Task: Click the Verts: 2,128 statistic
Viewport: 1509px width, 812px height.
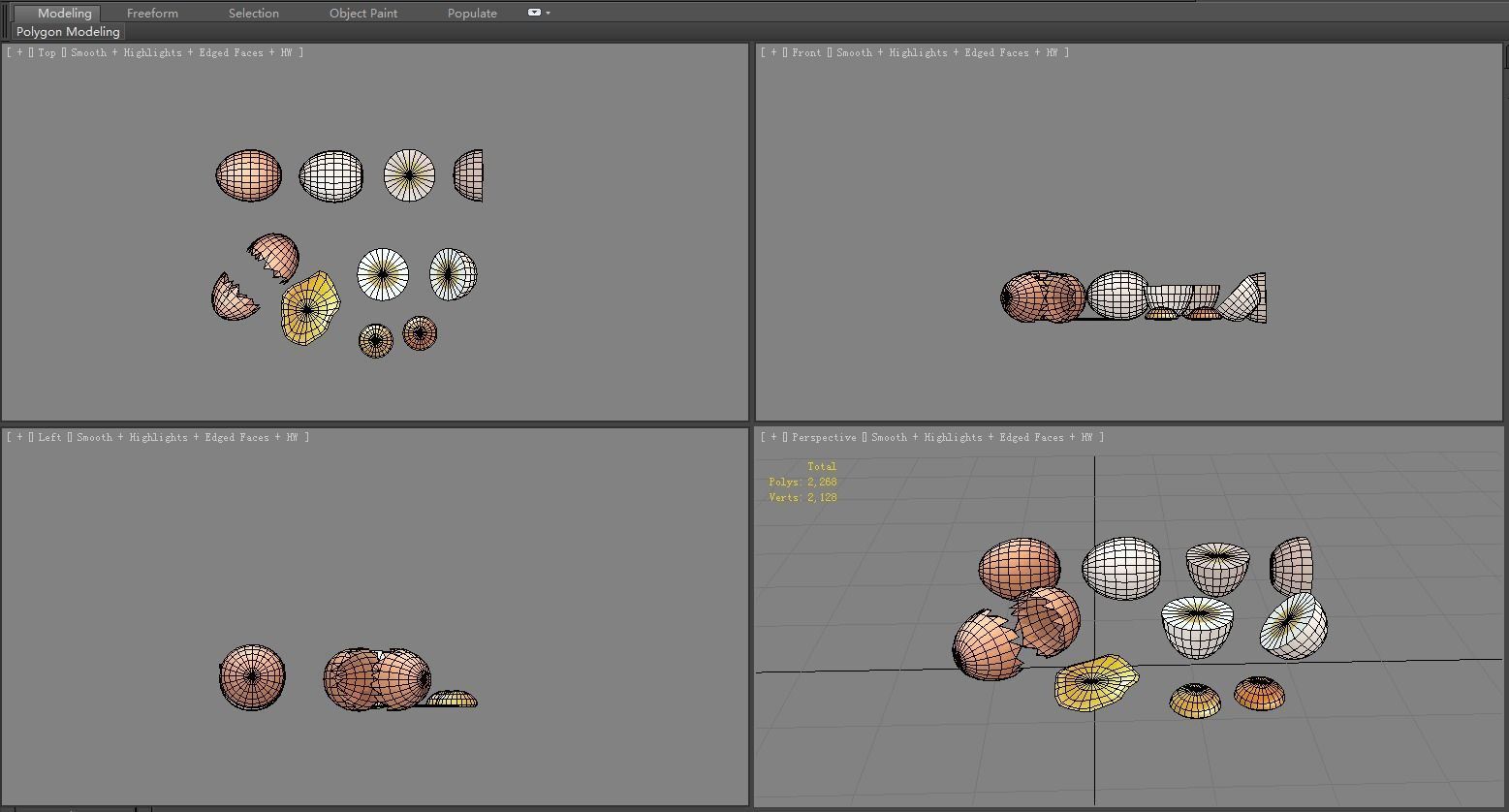Action: point(802,498)
